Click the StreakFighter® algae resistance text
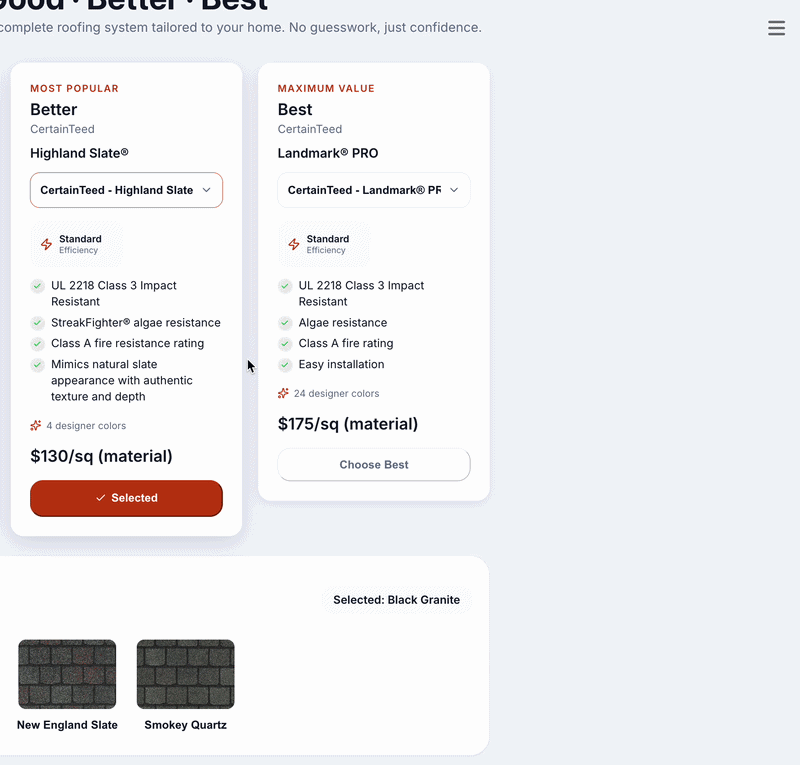The width and height of the screenshot is (800, 765). (136, 323)
